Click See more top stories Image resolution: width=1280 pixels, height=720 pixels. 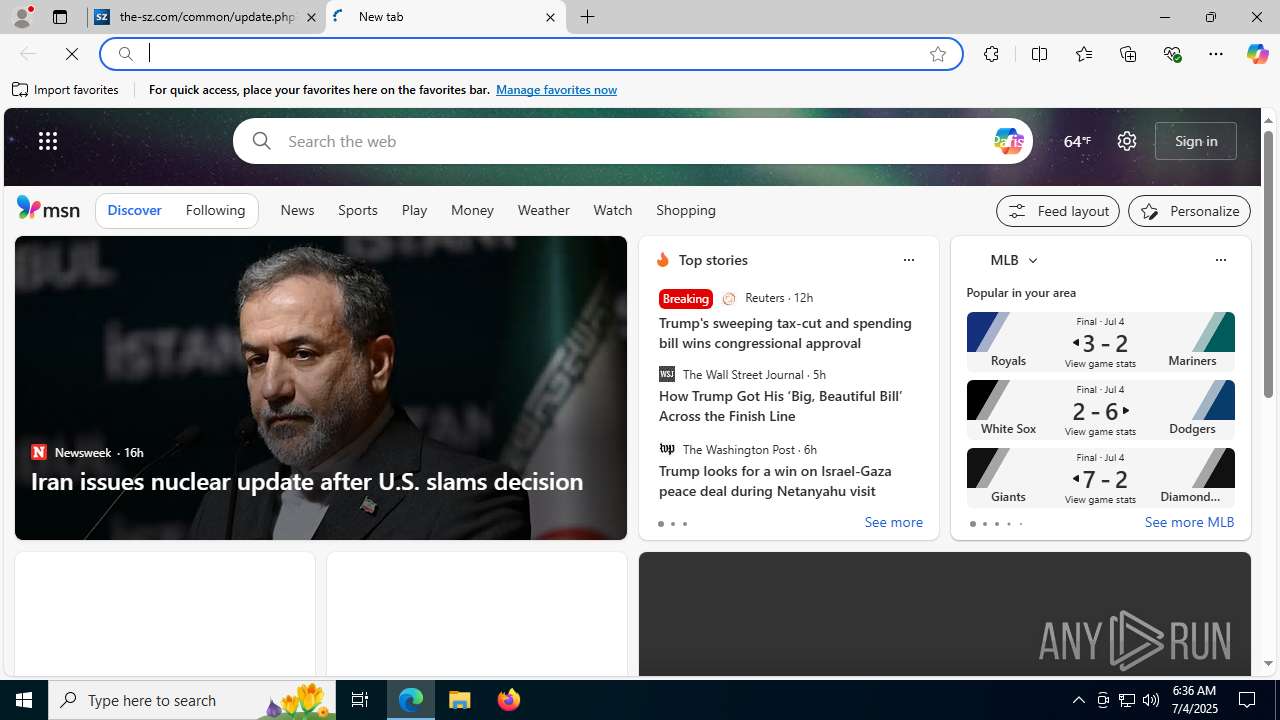[893, 523]
